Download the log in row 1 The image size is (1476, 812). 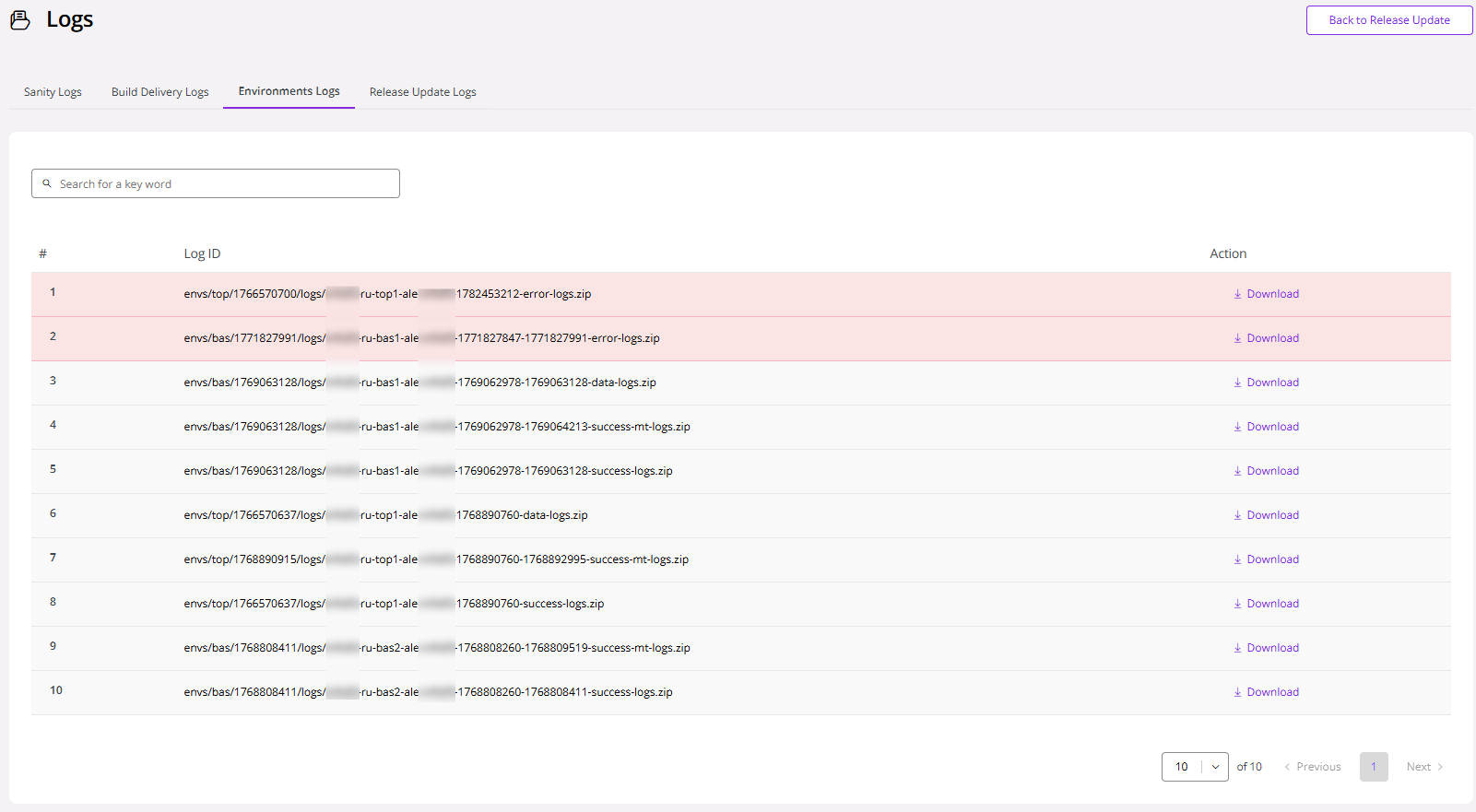point(1266,294)
